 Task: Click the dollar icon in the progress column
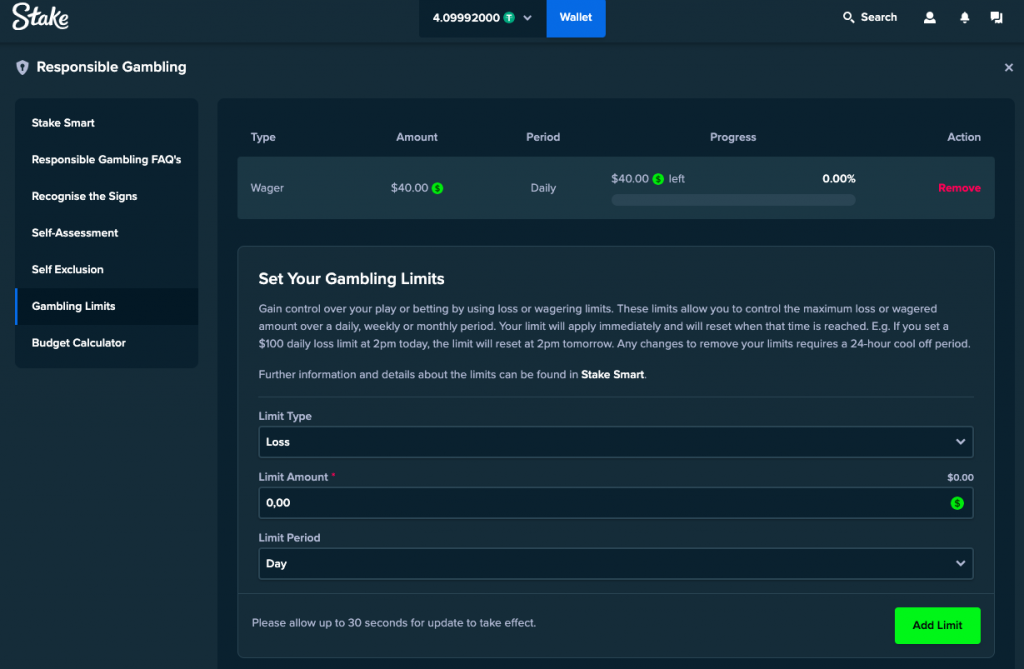tap(658, 179)
